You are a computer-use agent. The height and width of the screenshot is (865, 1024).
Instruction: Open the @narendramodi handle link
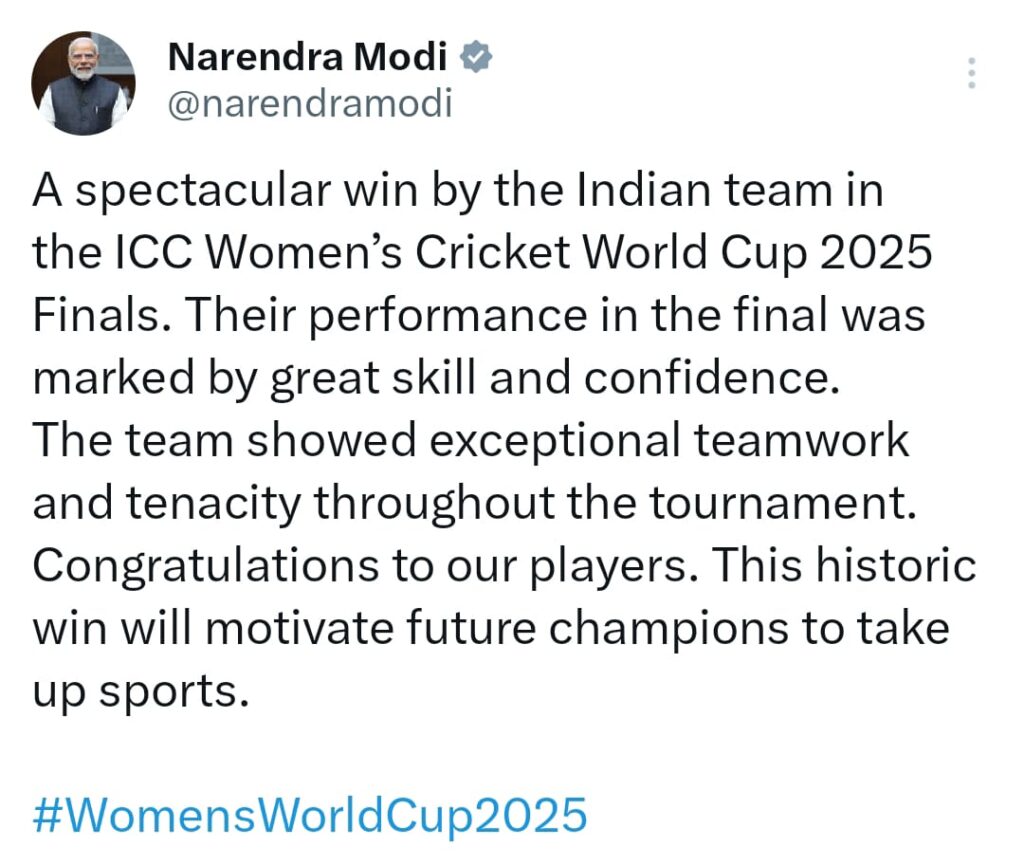309,104
